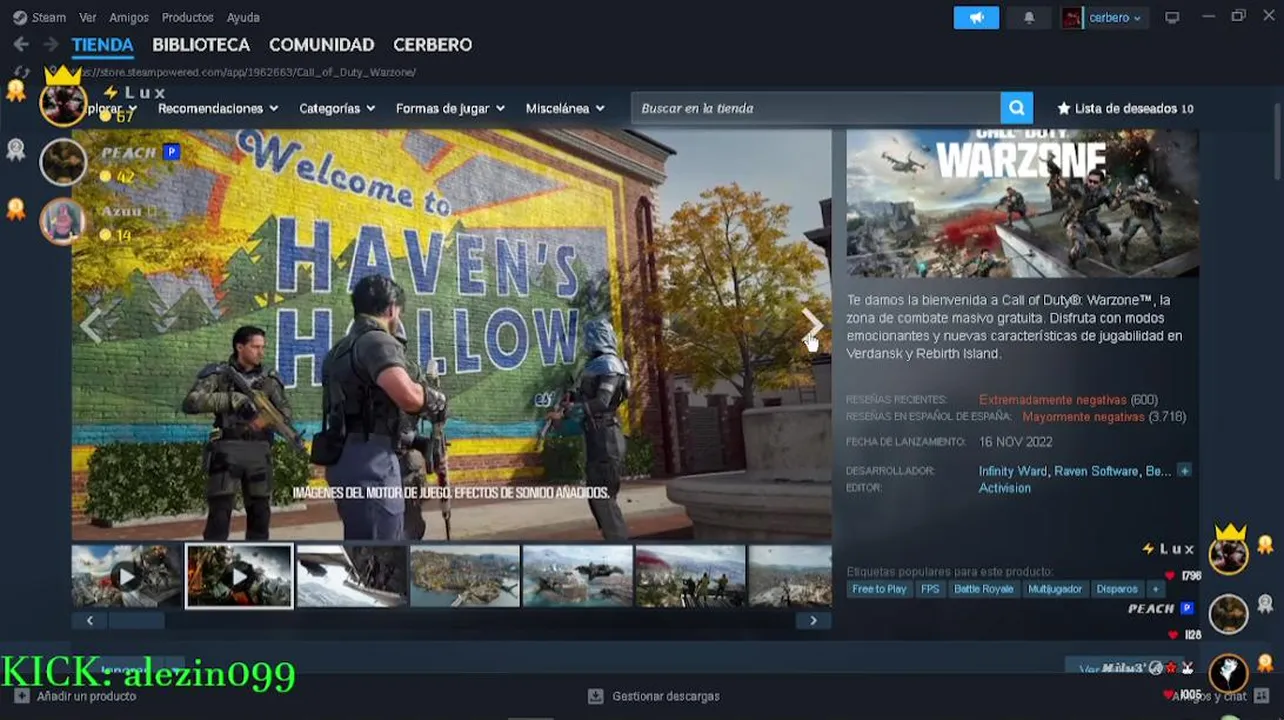This screenshot has width=1284, height=720.
Task: Open the Productos menu
Action: (x=187, y=17)
